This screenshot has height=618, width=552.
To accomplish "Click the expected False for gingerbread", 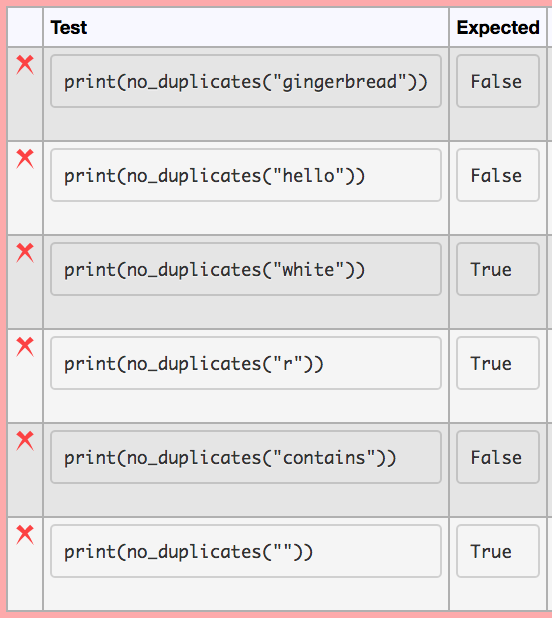I will (498, 81).
